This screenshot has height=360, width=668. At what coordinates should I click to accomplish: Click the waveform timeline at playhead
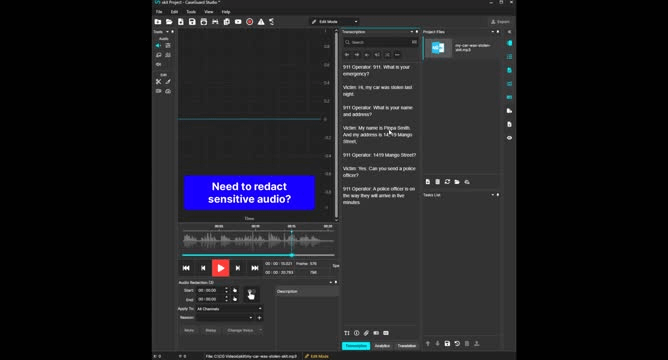(292, 241)
